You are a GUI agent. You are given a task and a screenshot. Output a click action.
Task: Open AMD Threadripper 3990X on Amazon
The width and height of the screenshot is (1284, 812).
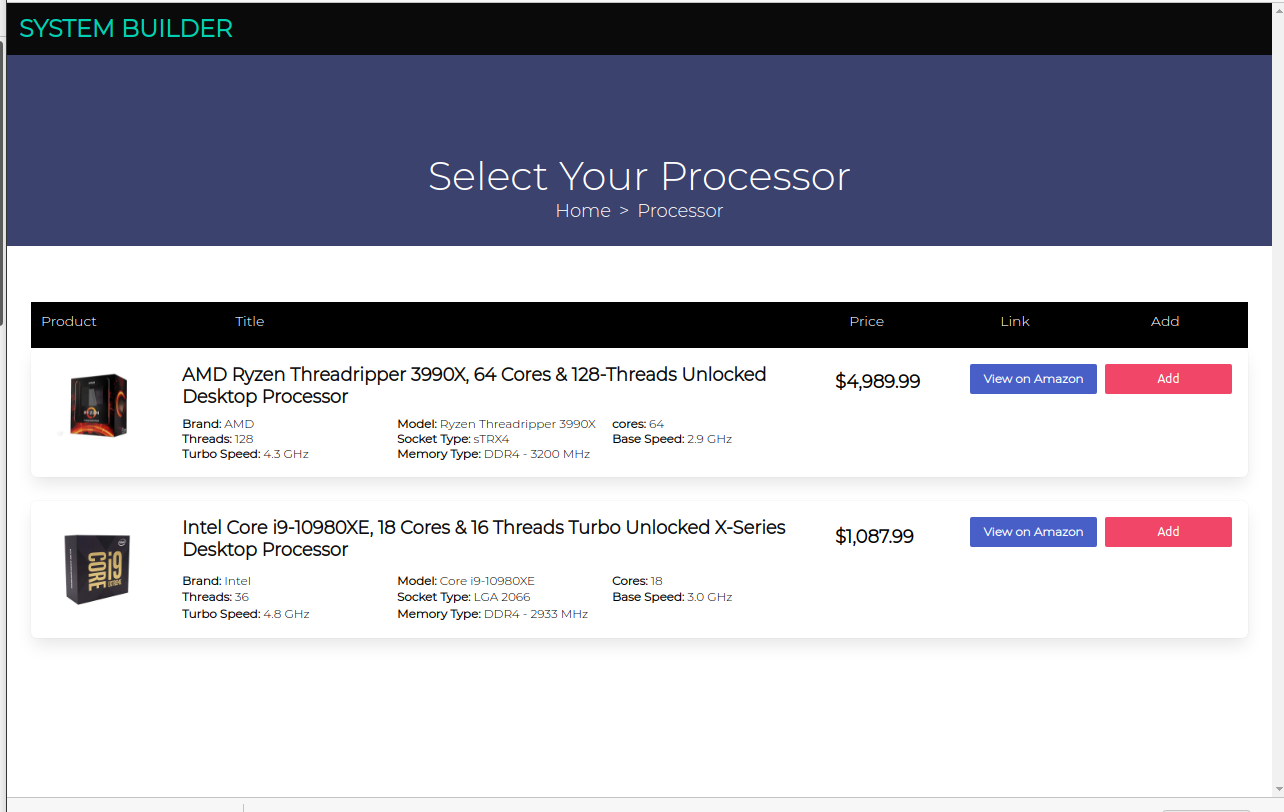pyautogui.click(x=1033, y=379)
